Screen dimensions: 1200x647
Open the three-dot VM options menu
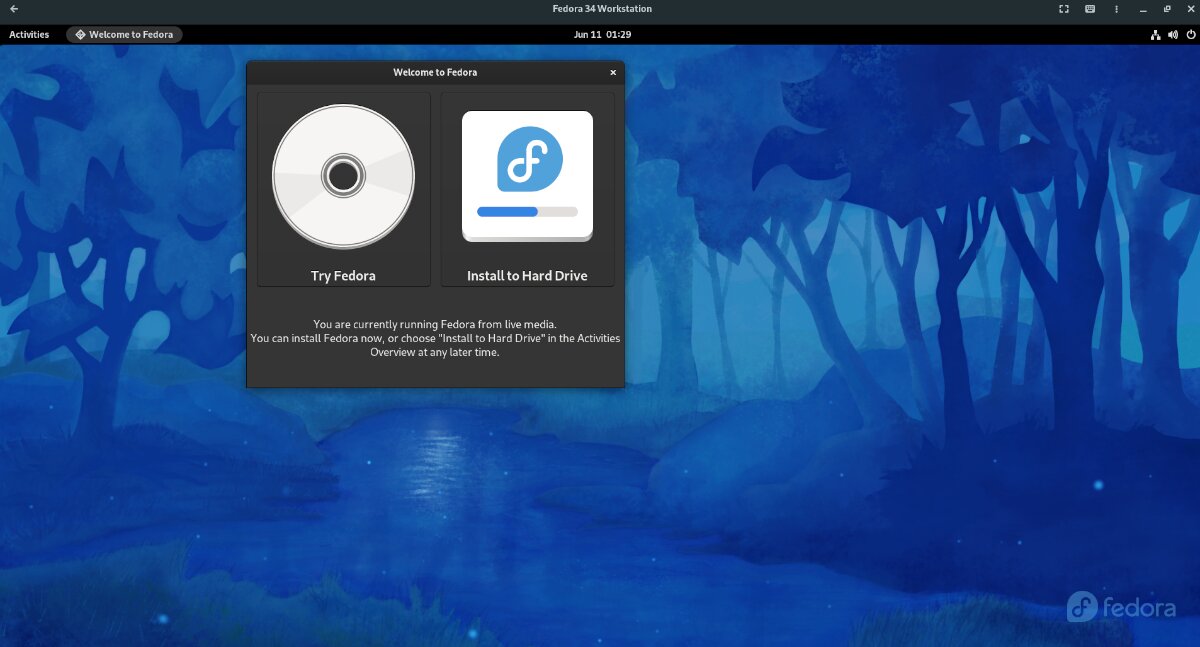pos(1115,9)
